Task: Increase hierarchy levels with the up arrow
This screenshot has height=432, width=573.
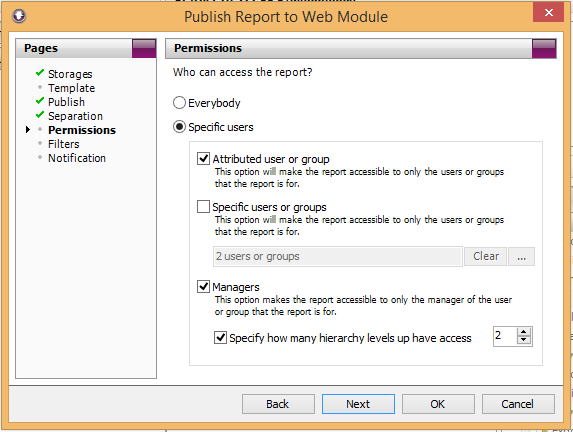Action: [524, 332]
